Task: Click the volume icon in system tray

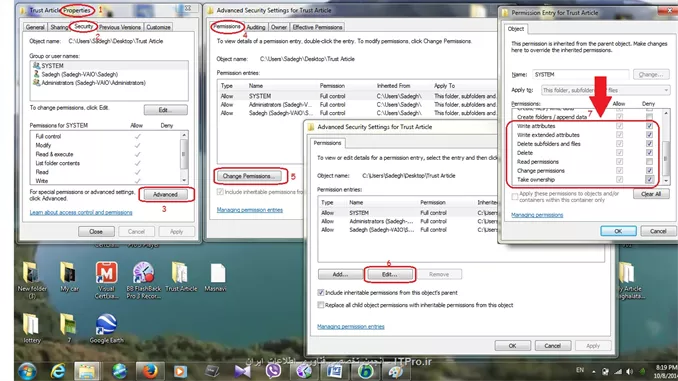Action: [630, 371]
